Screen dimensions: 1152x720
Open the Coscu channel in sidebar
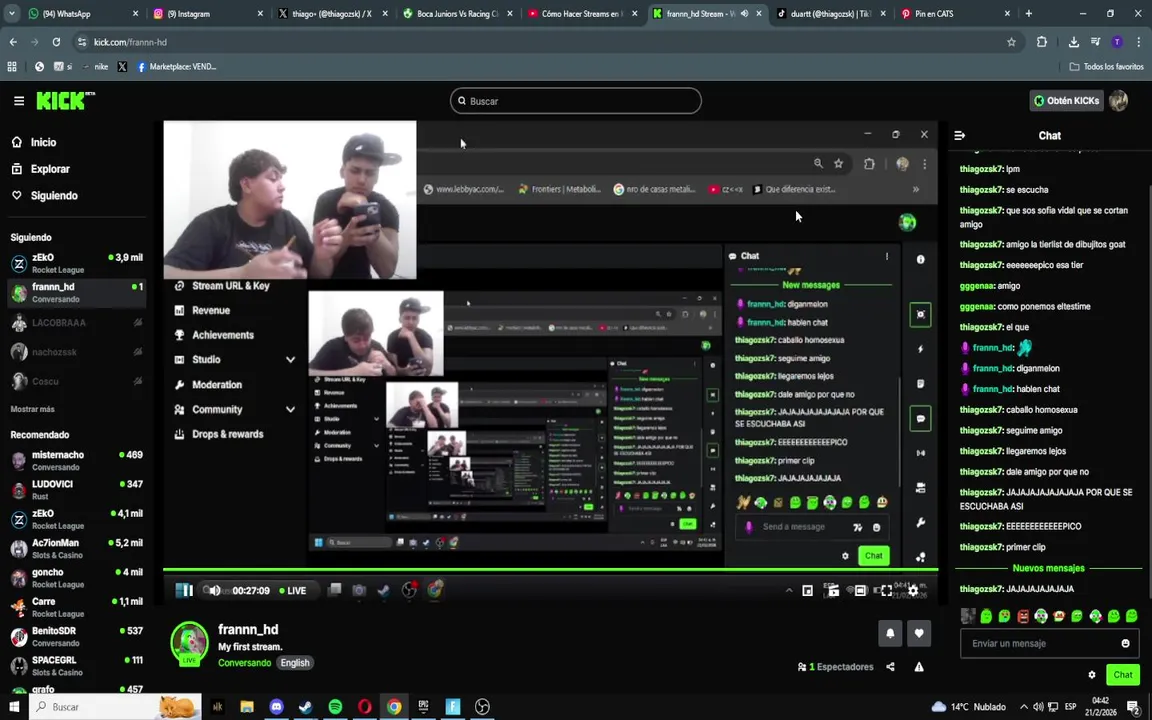[x=76, y=381]
